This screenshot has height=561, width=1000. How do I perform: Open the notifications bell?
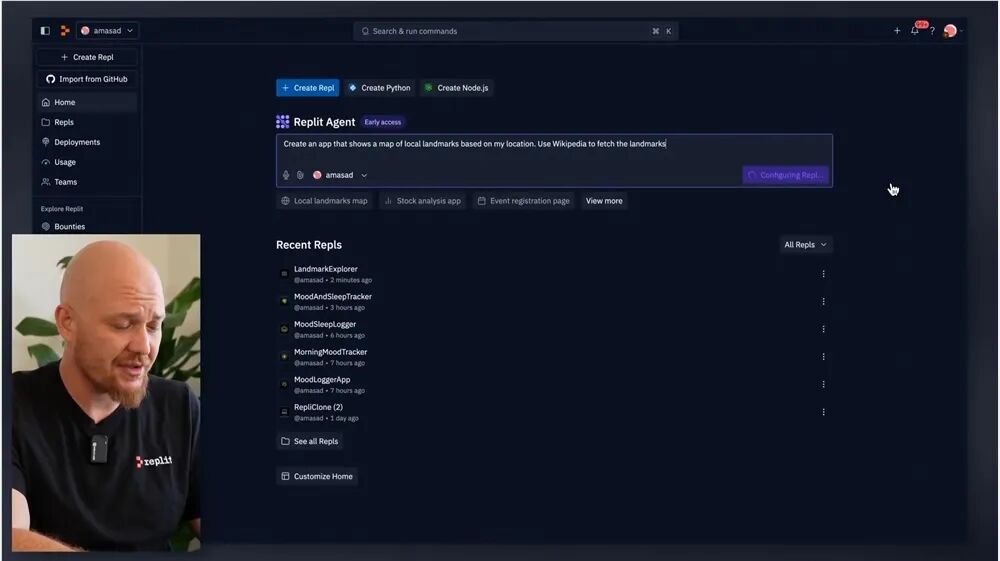coord(915,31)
